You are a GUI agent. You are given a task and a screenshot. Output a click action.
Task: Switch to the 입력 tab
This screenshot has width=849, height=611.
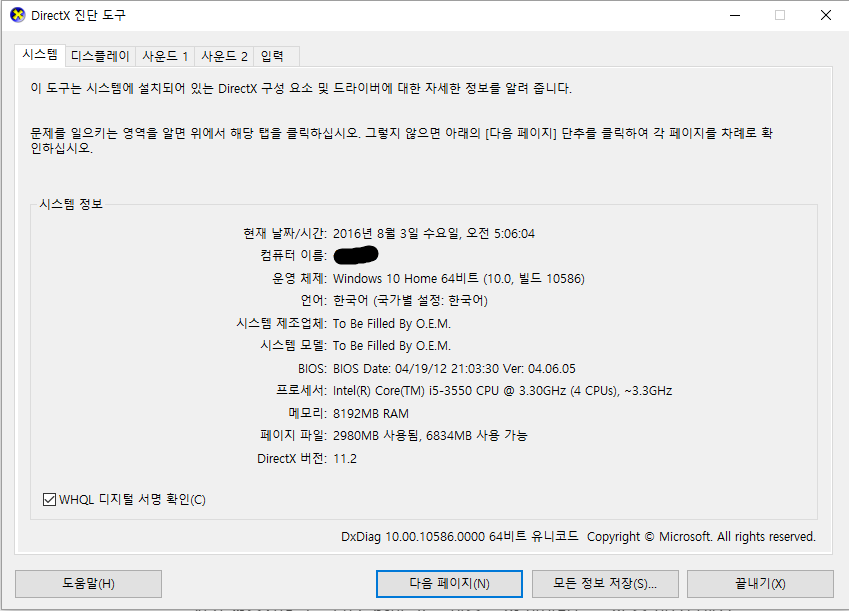pyautogui.click(x=272, y=56)
